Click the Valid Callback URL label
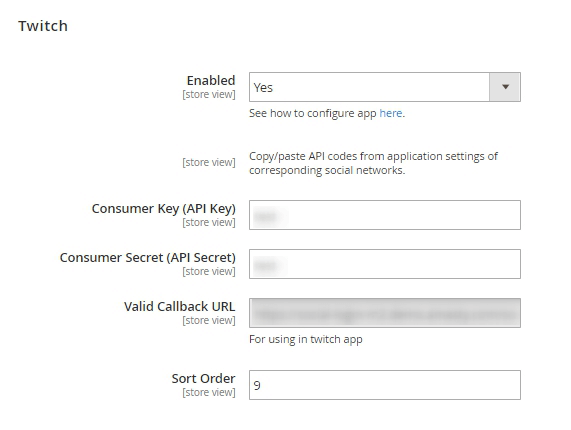The width and height of the screenshot is (571, 430). (x=180, y=307)
